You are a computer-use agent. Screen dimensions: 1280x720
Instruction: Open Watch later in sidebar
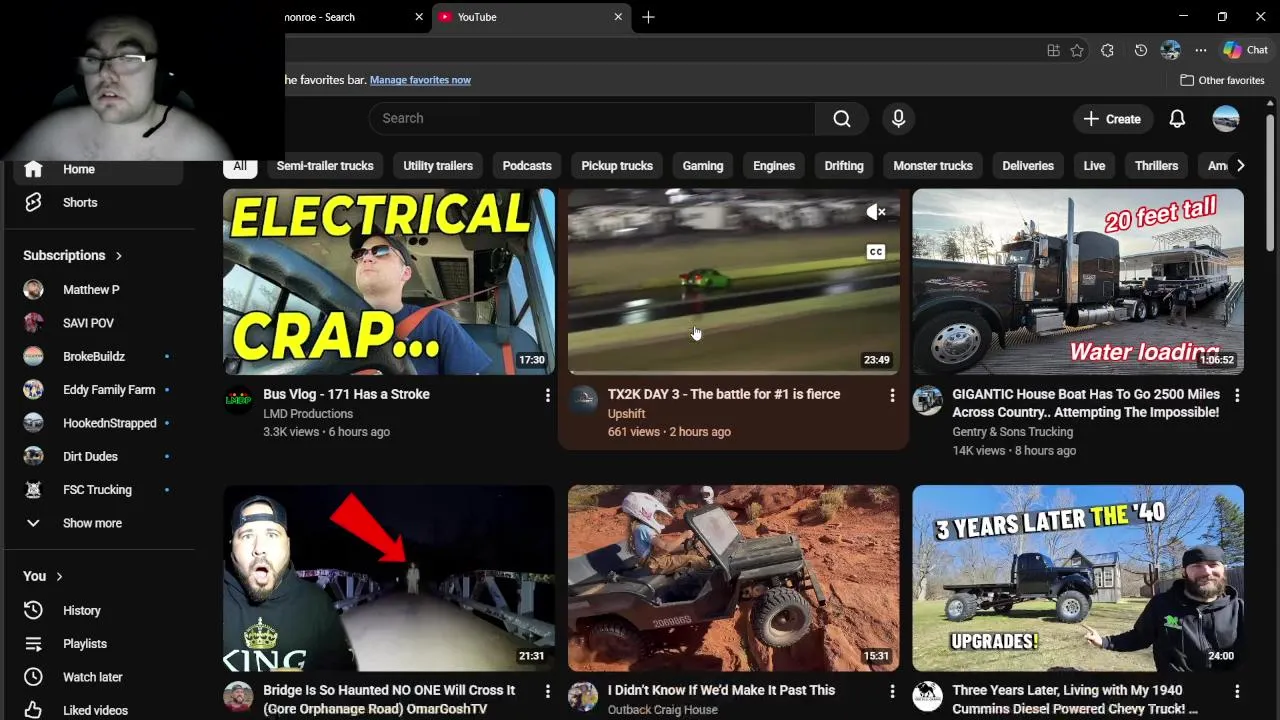(x=98, y=677)
